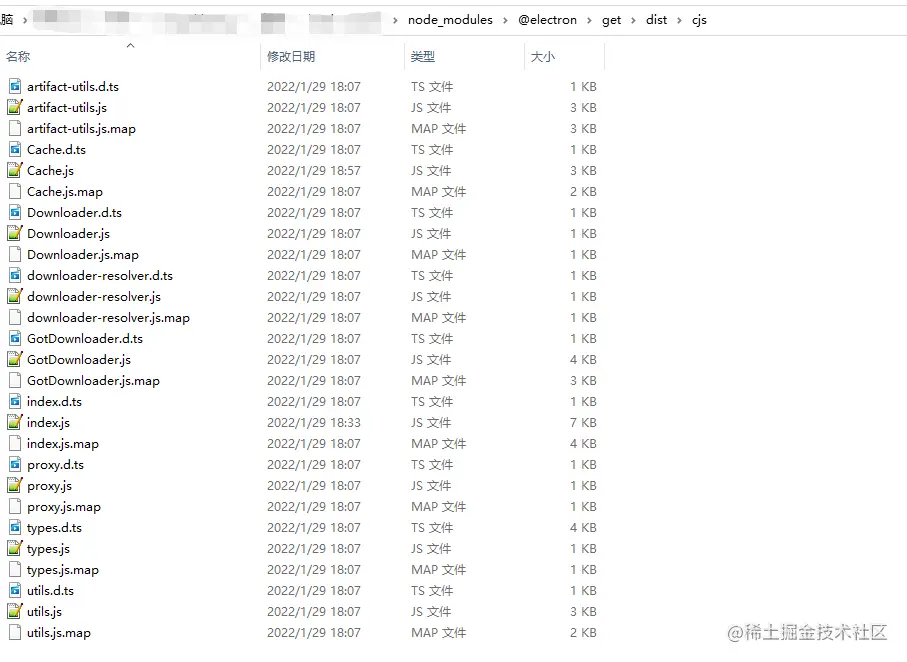This screenshot has height=662, width=907.
Task: Click the artifact-utils.js file icon
Action: 15,108
